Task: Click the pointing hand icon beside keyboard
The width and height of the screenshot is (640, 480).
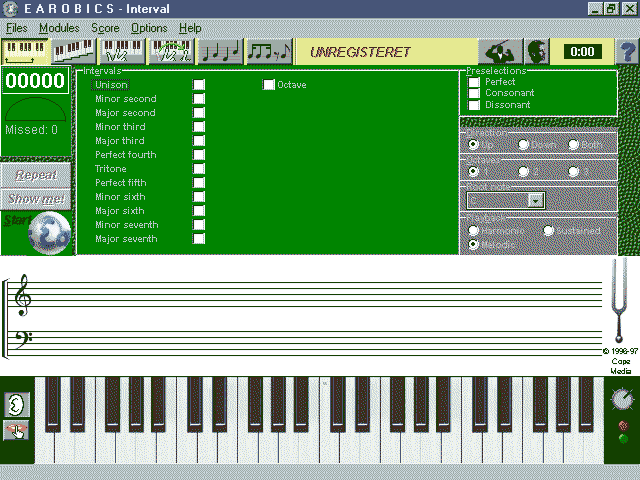Action: click(17, 431)
